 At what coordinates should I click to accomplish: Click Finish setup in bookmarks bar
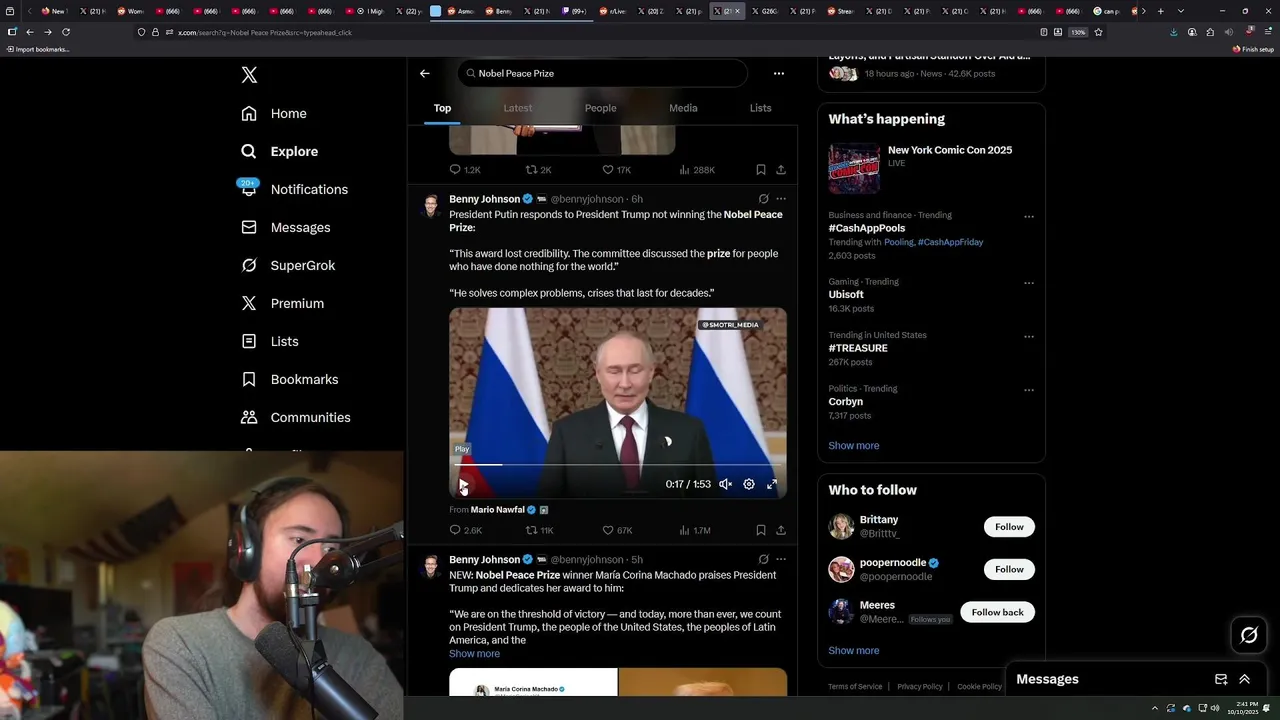pos(1253,49)
